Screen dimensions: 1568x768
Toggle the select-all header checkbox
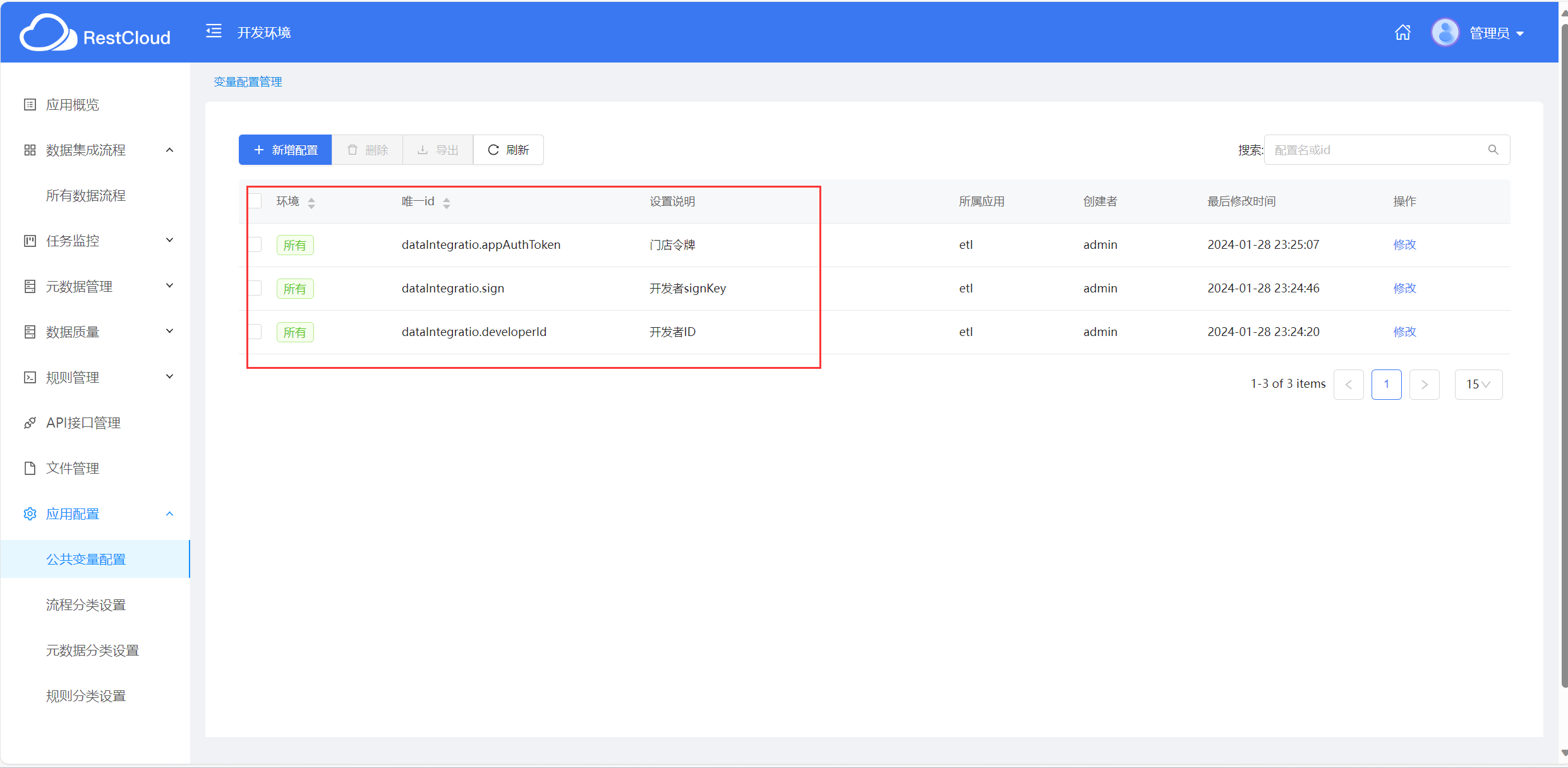(x=255, y=201)
